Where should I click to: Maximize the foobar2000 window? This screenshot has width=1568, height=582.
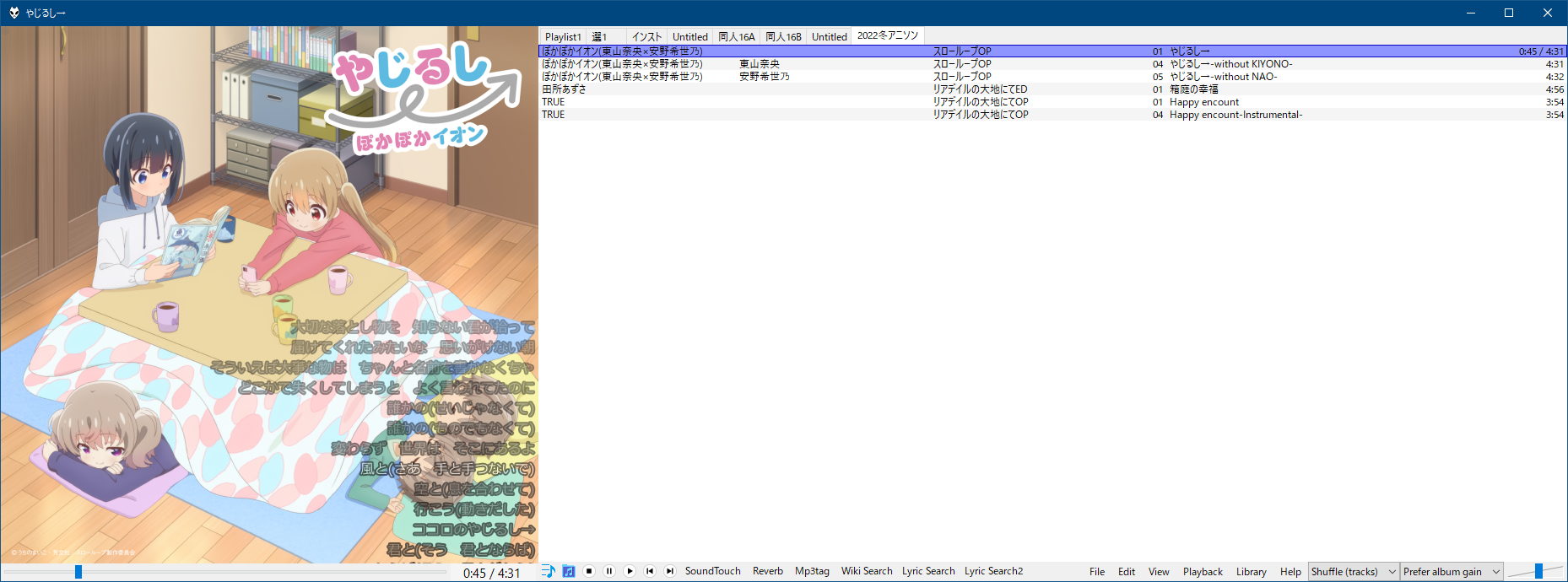(x=1509, y=13)
